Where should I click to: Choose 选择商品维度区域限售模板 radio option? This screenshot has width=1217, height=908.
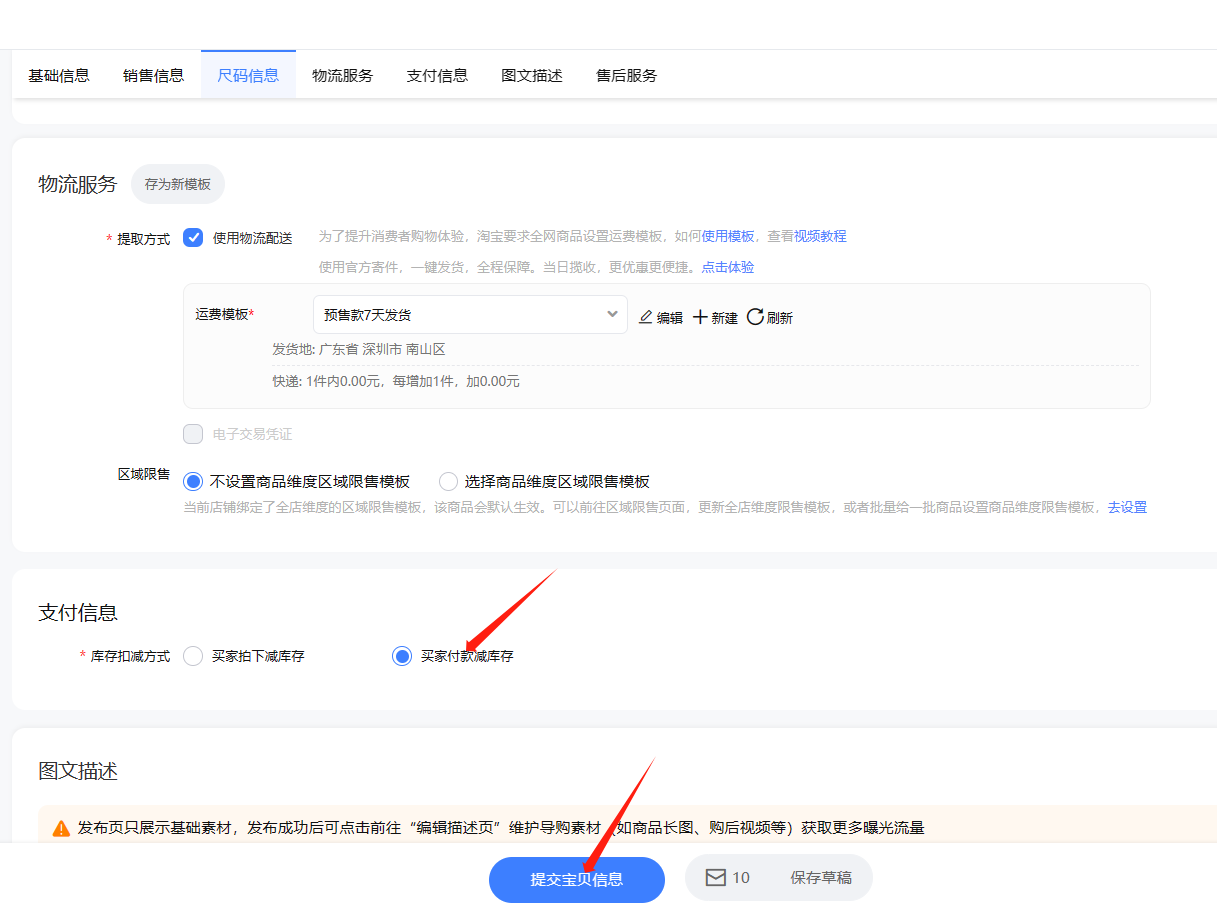click(448, 481)
